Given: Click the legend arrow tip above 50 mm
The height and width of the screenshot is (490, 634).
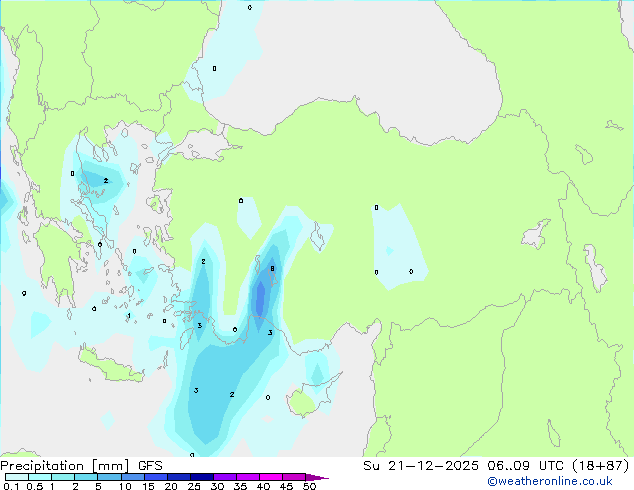Looking at the screenshot, I should [x=317, y=478].
